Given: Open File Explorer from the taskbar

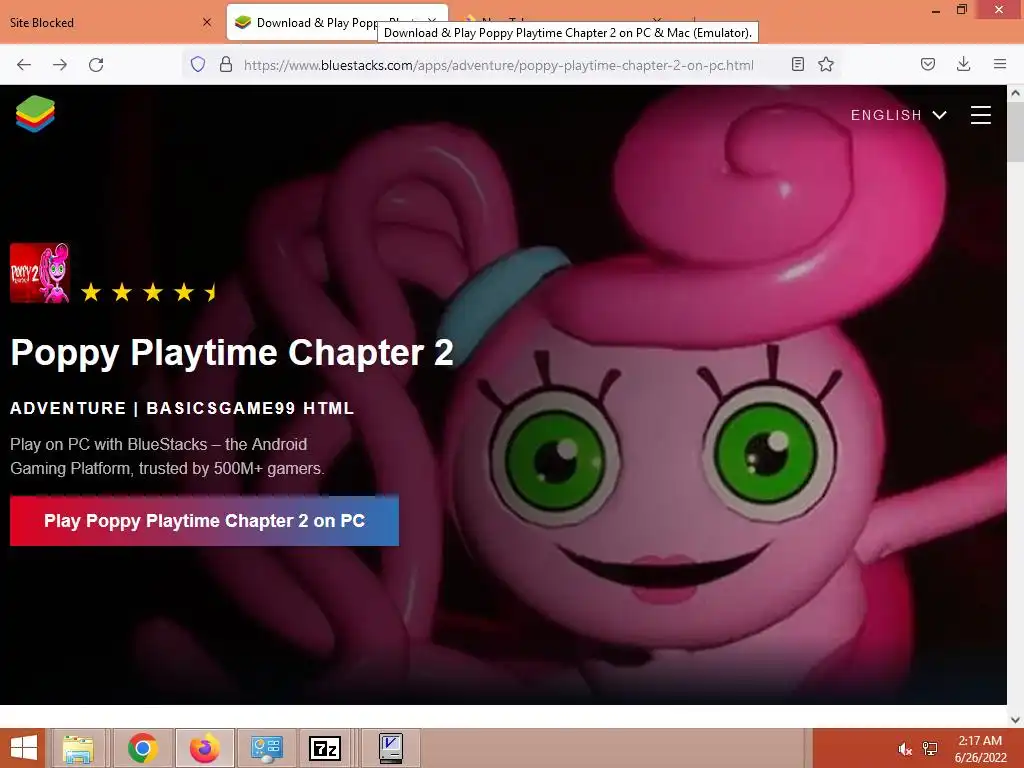Looking at the screenshot, I should click(78, 748).
